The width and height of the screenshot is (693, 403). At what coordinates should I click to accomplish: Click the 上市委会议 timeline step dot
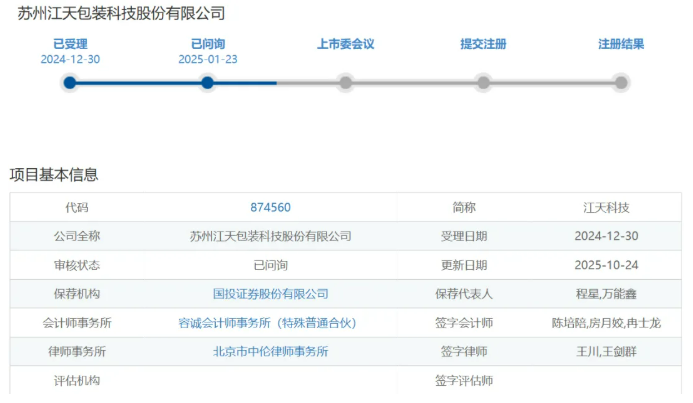345,83
